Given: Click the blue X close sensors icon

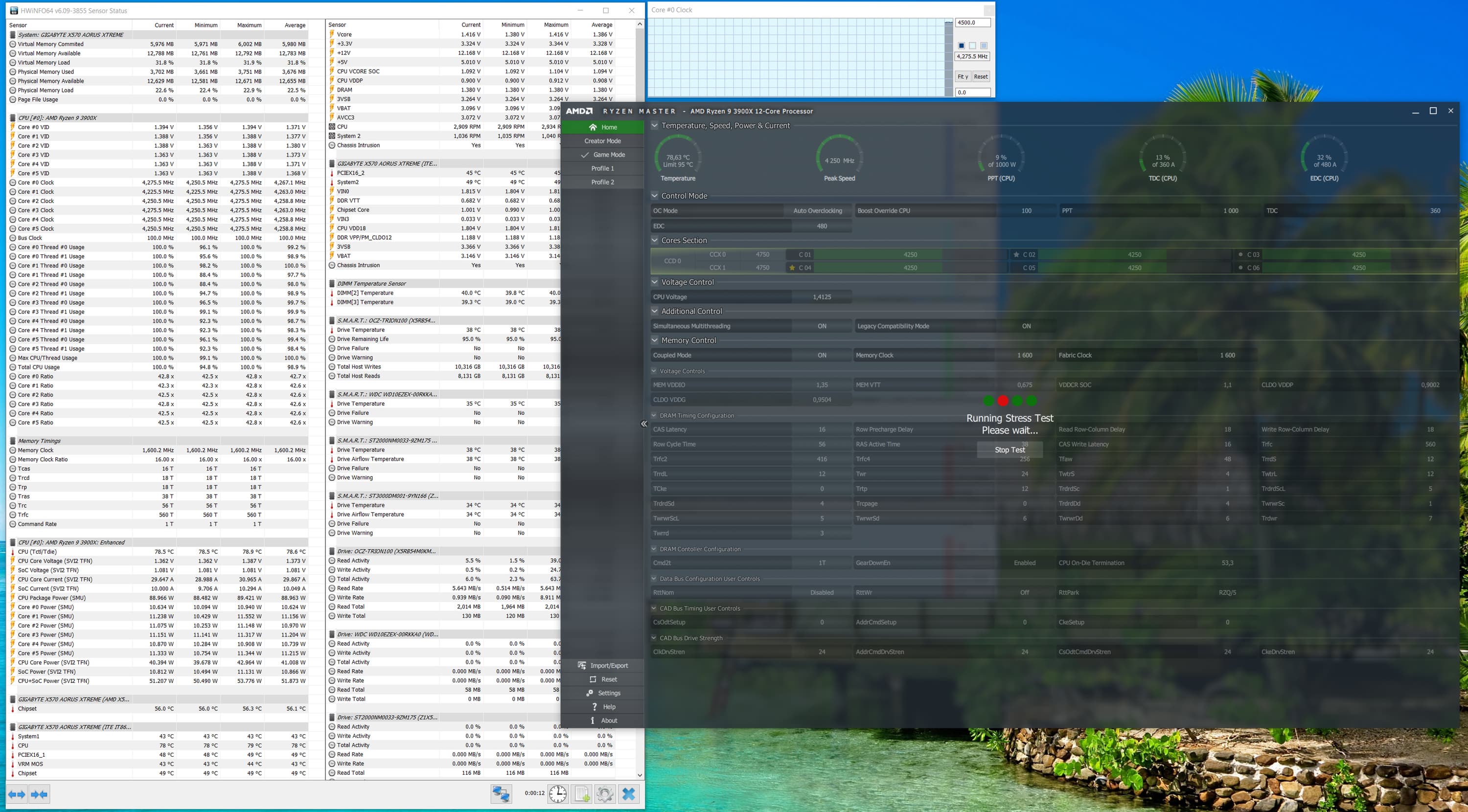Looking at the screenshot, I should click(x=629, y=793).
